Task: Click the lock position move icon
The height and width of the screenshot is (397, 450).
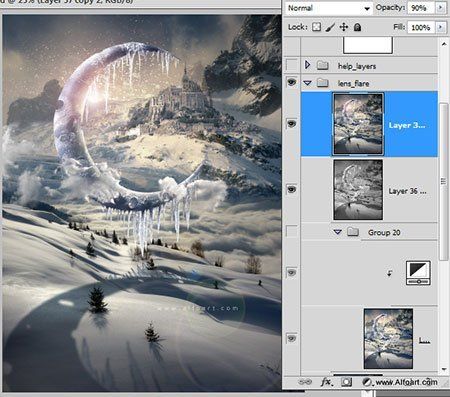Action: point(344,27)
